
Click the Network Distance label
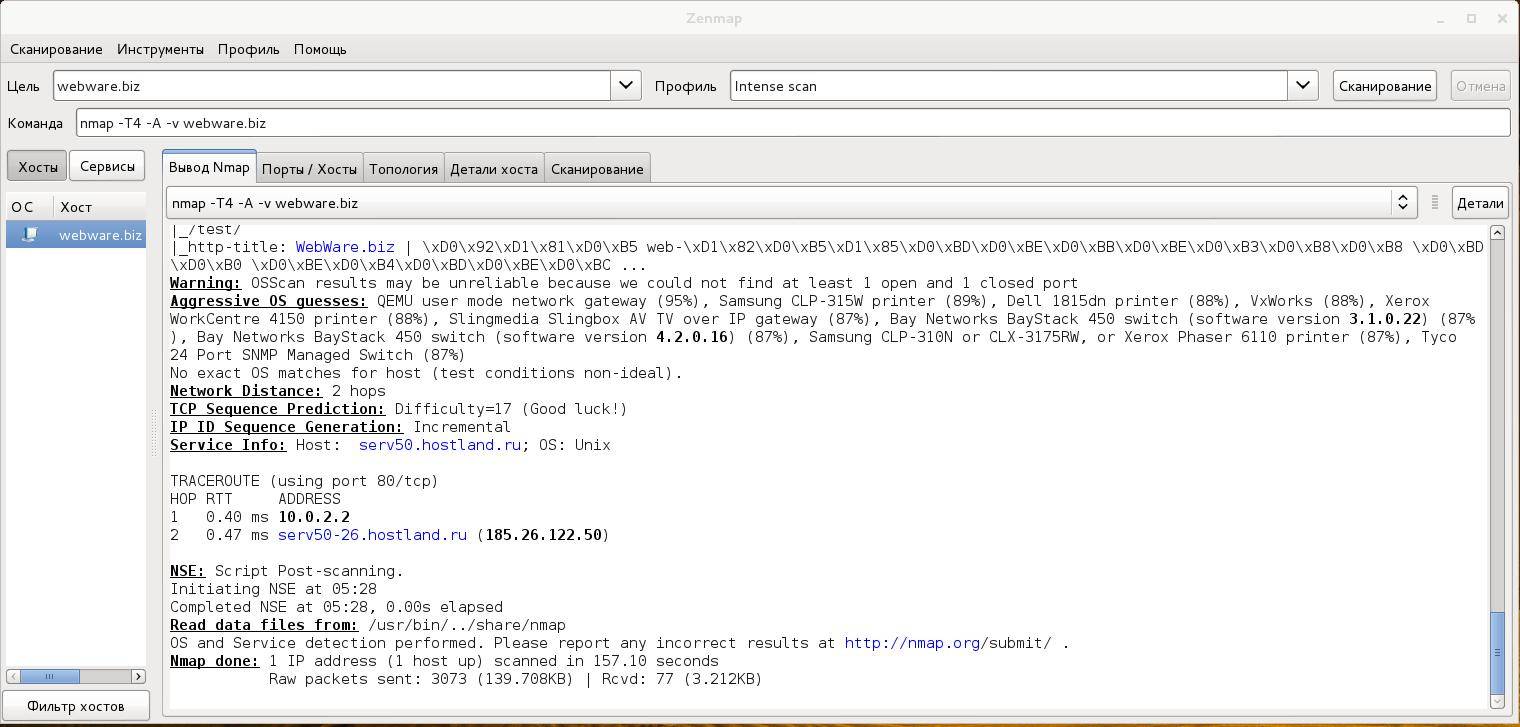coord(246,391)
